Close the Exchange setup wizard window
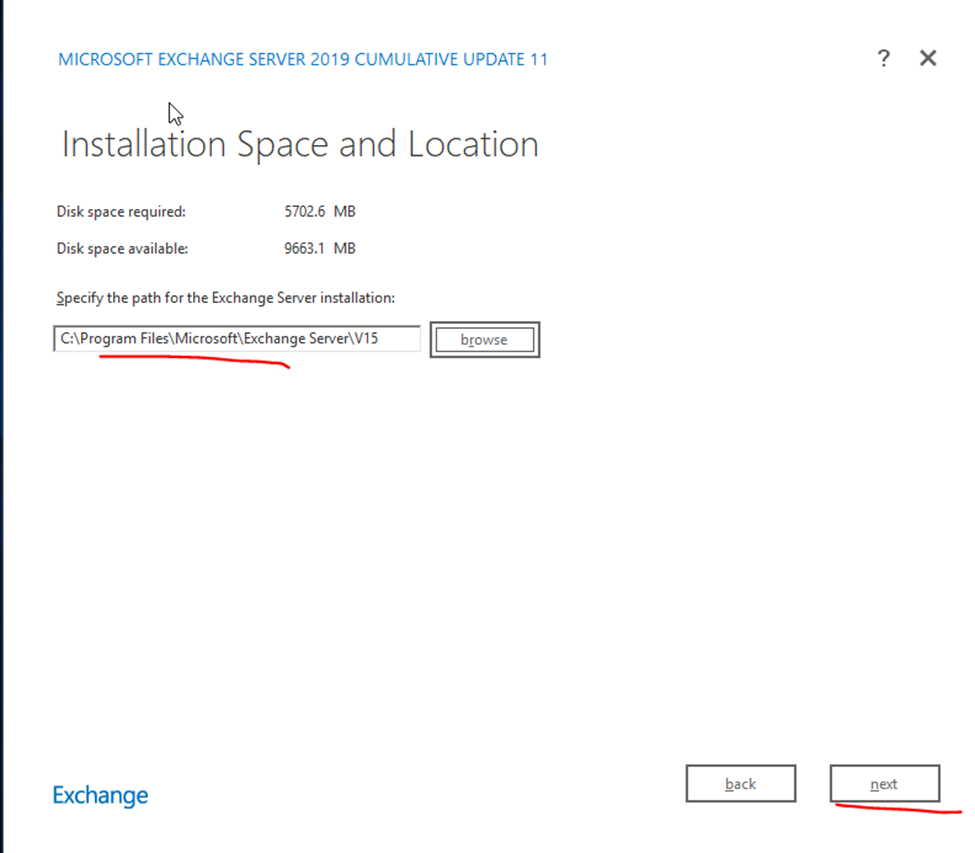This screenshot has height=853, width=975. [x=928, y=59]
